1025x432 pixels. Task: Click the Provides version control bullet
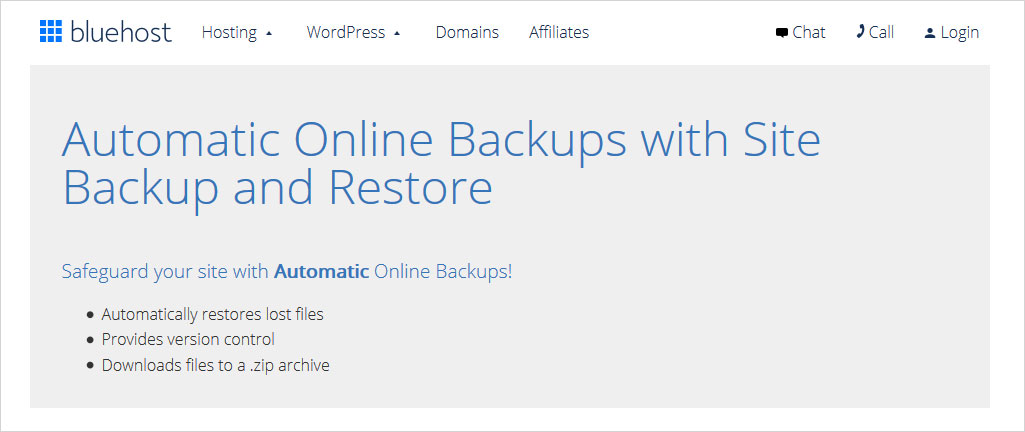(188, 339)
